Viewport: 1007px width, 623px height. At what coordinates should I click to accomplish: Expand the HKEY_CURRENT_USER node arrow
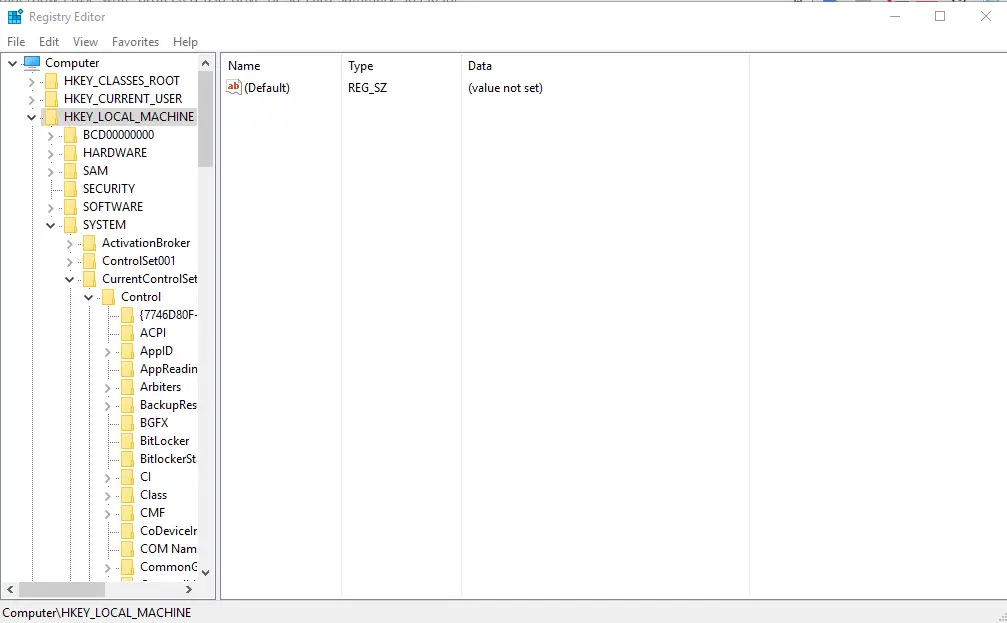(x=31, y=100)
